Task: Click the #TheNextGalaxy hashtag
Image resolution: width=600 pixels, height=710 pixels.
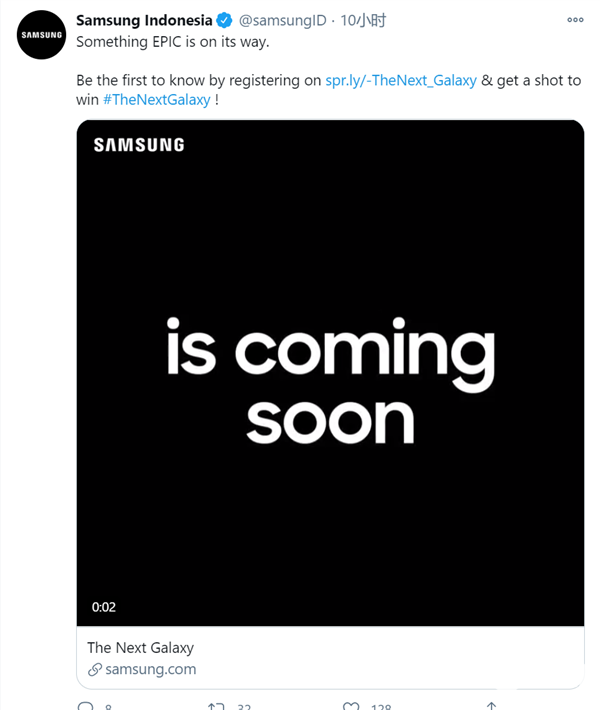Action: [x=156, y=100]
